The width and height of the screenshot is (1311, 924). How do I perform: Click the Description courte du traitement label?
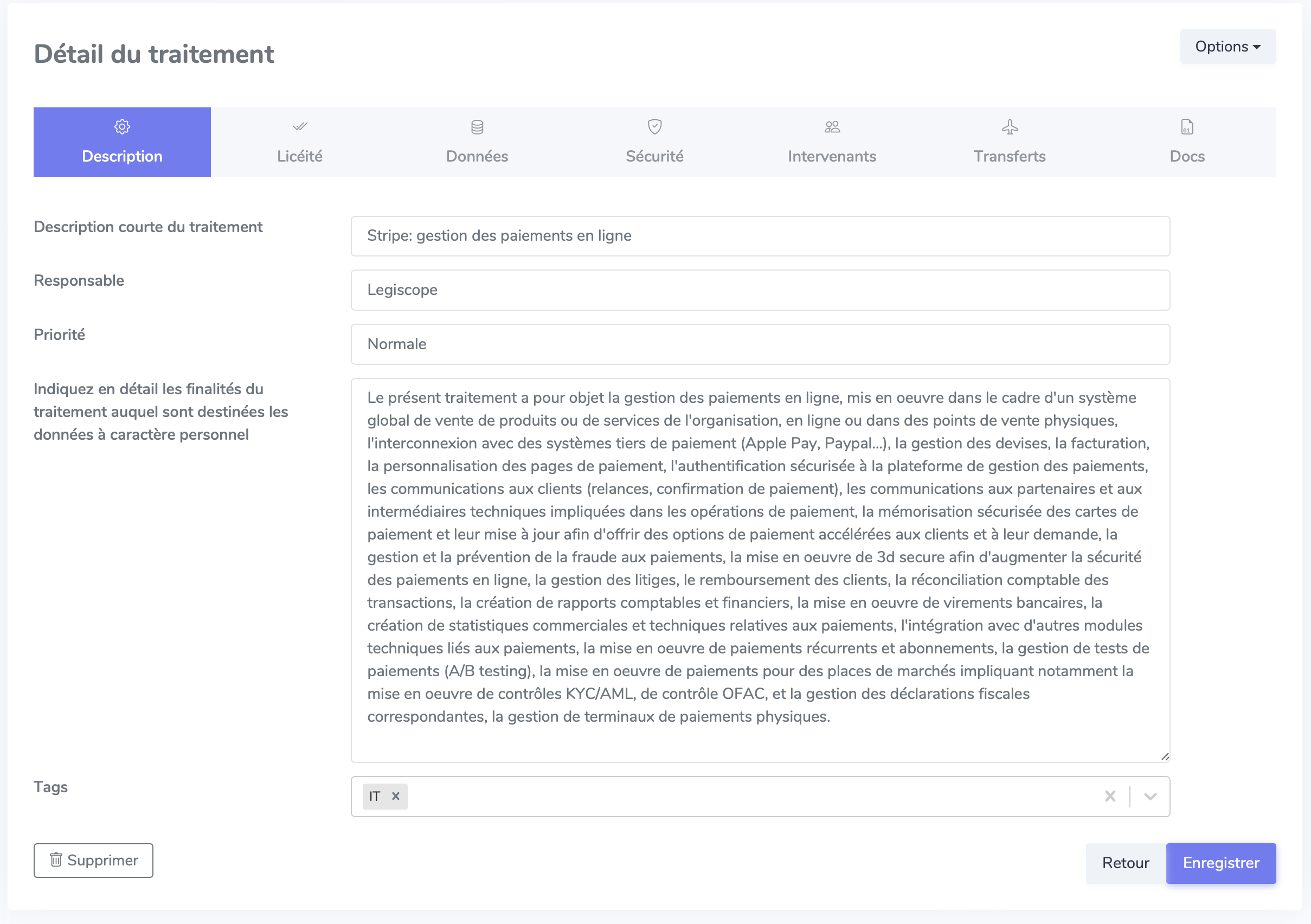(x=149, y=227)
